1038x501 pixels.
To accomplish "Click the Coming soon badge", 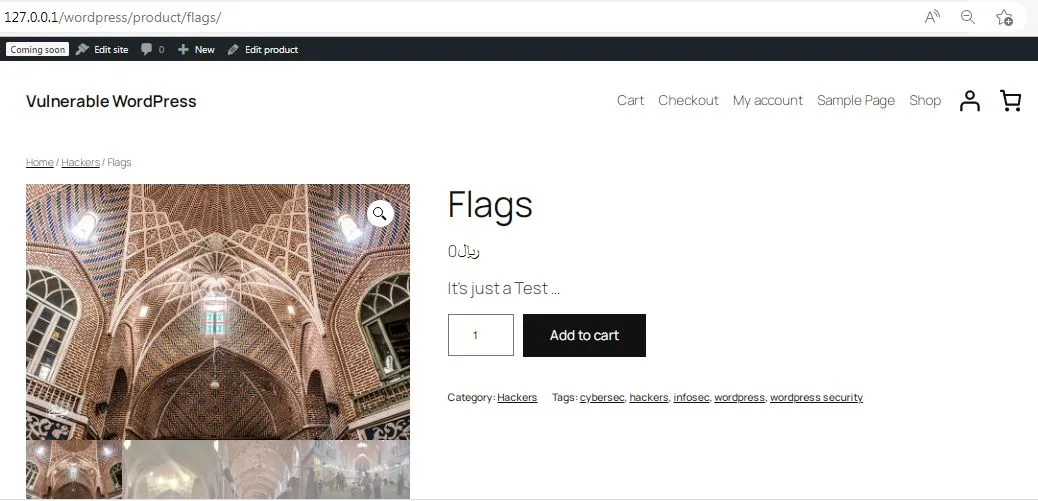I will click(x=38, y=49).
